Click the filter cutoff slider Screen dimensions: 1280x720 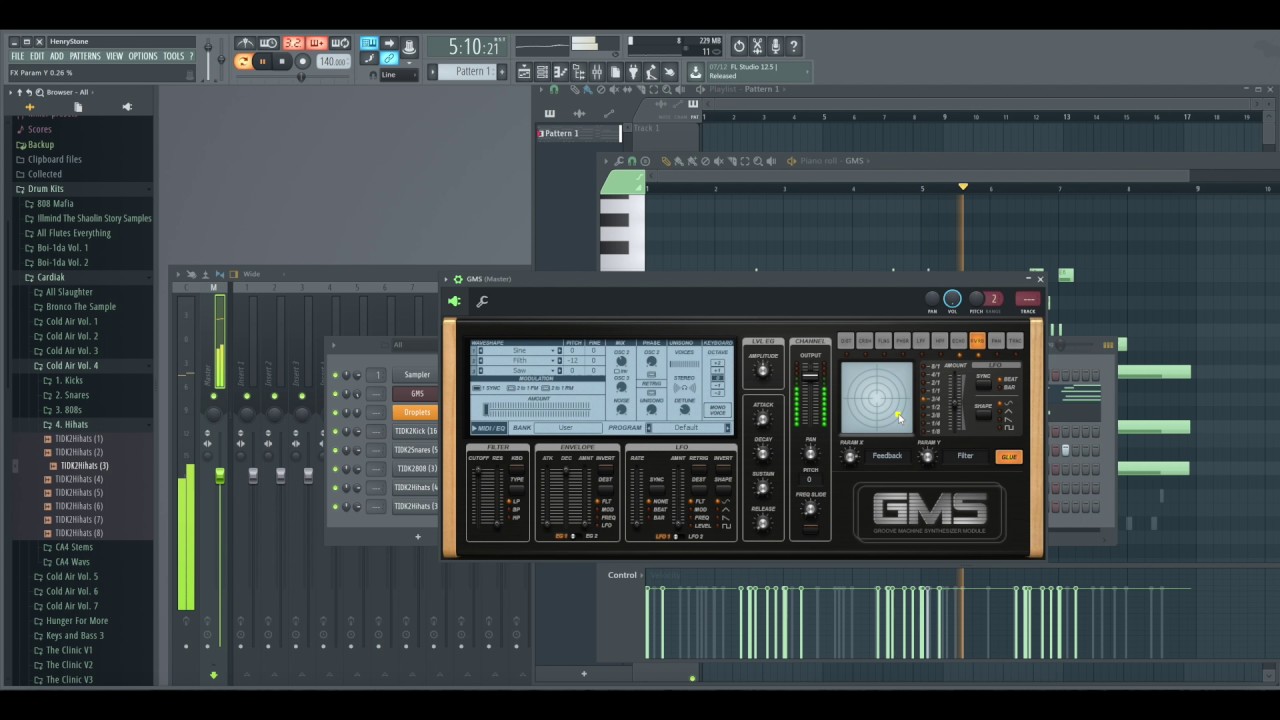[476, 497]
